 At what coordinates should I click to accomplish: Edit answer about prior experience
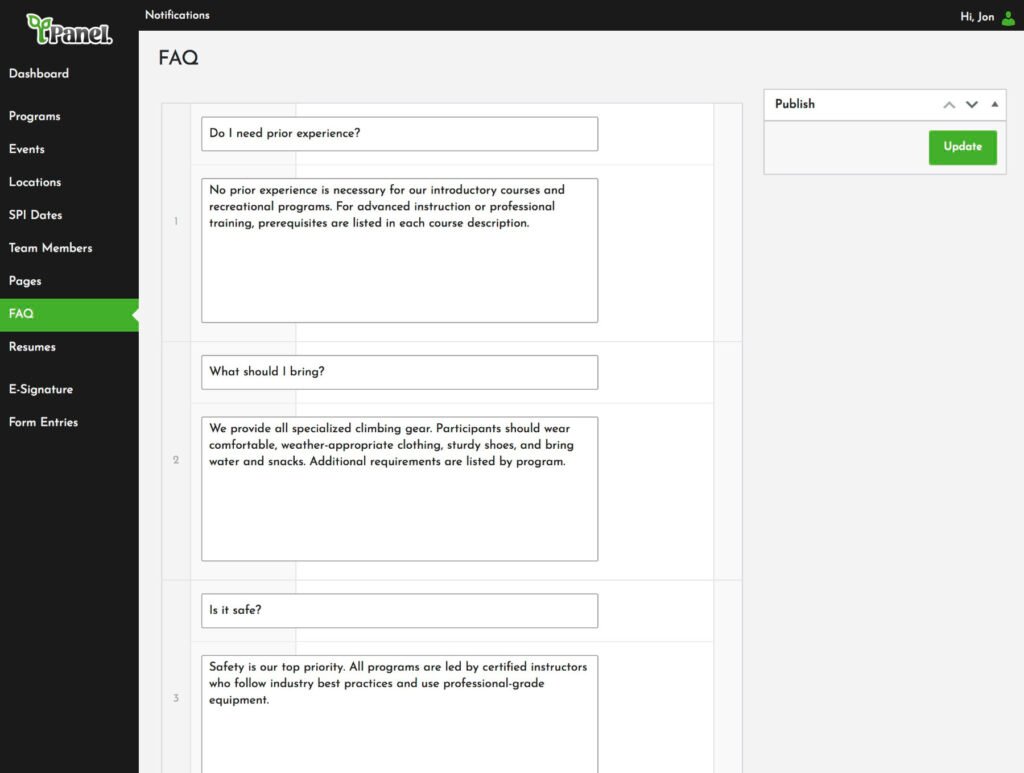click(400, 251)
